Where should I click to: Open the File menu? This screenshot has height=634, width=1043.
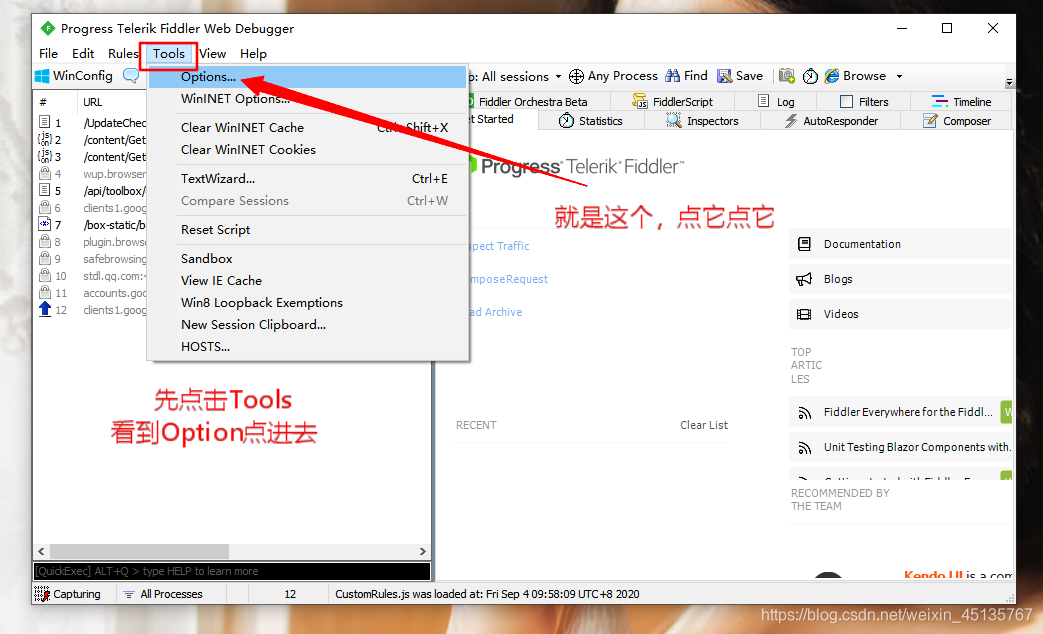point(49,54)
